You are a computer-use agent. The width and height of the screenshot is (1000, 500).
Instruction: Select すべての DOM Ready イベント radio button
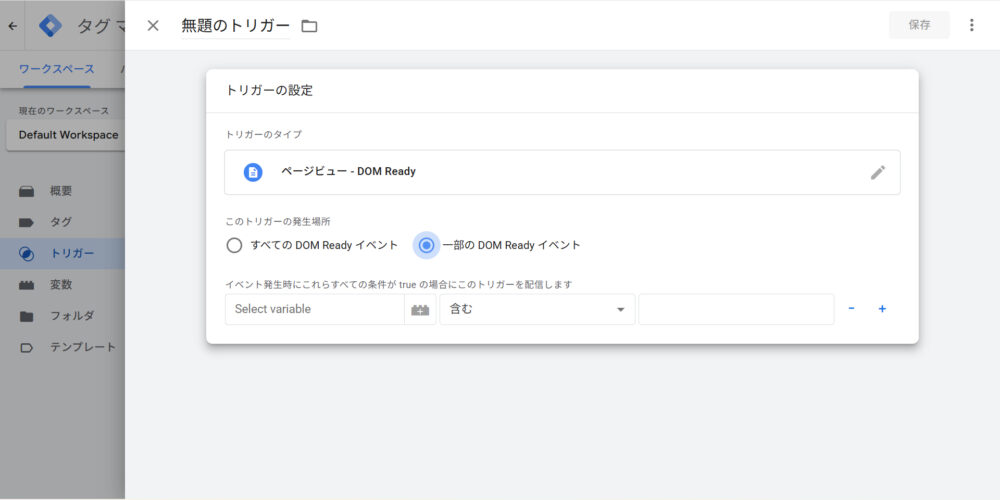[x=234, y=245]
